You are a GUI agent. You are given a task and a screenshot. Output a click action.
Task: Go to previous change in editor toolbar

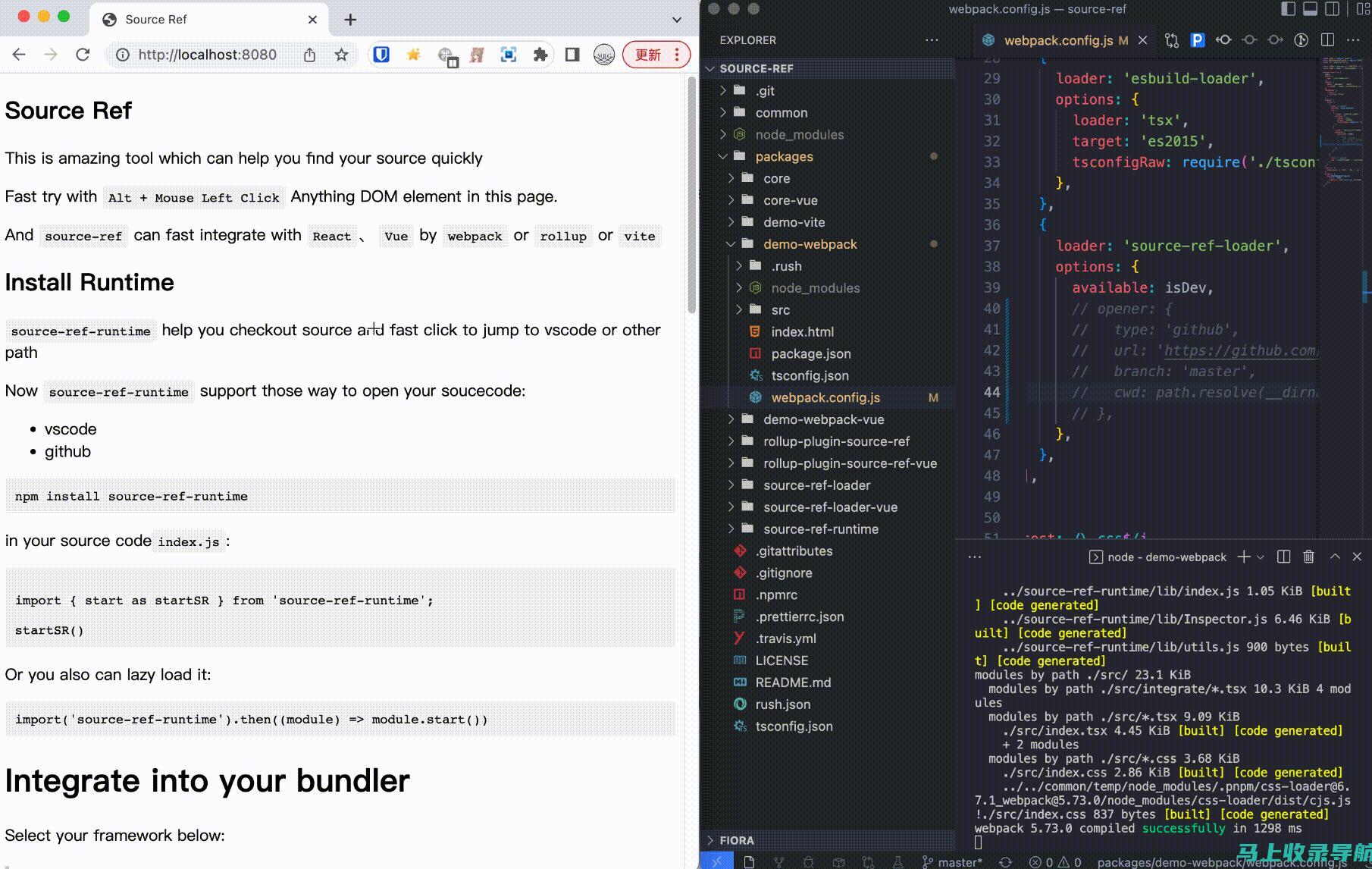pyautogui.click(x=1223, y=40)
